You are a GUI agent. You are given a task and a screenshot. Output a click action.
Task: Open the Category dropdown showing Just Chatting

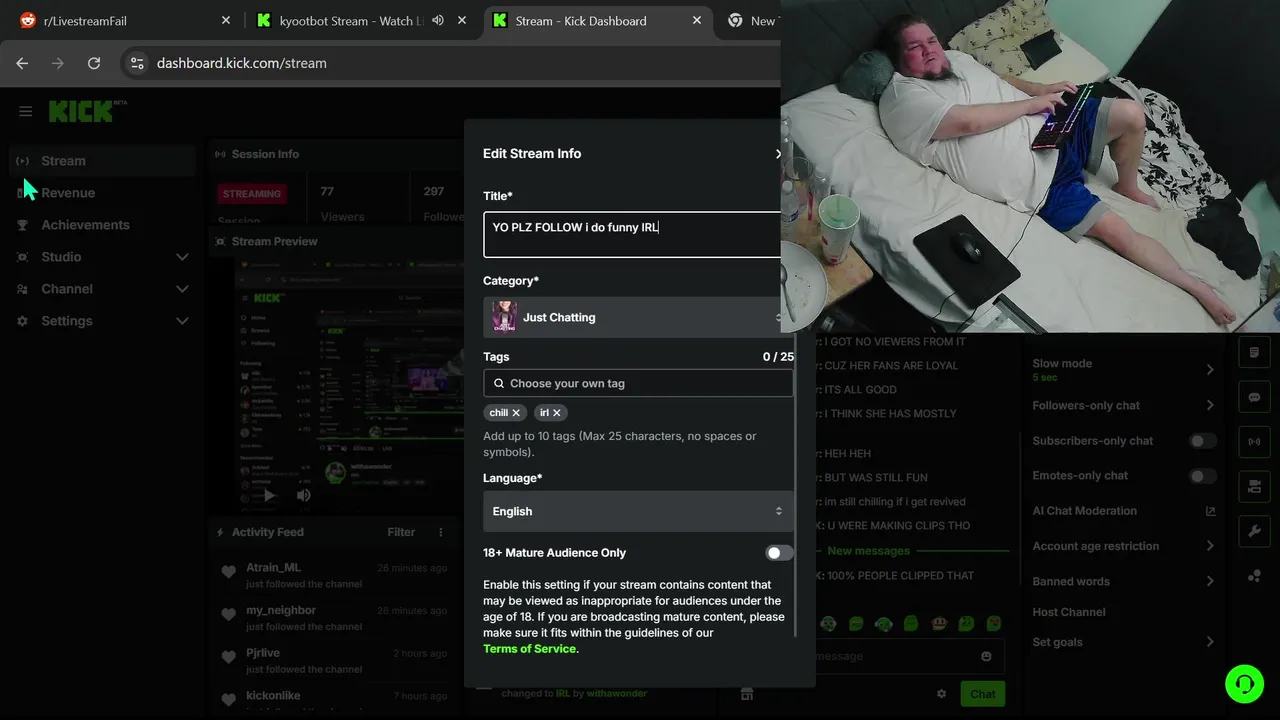tap(638, 317)
